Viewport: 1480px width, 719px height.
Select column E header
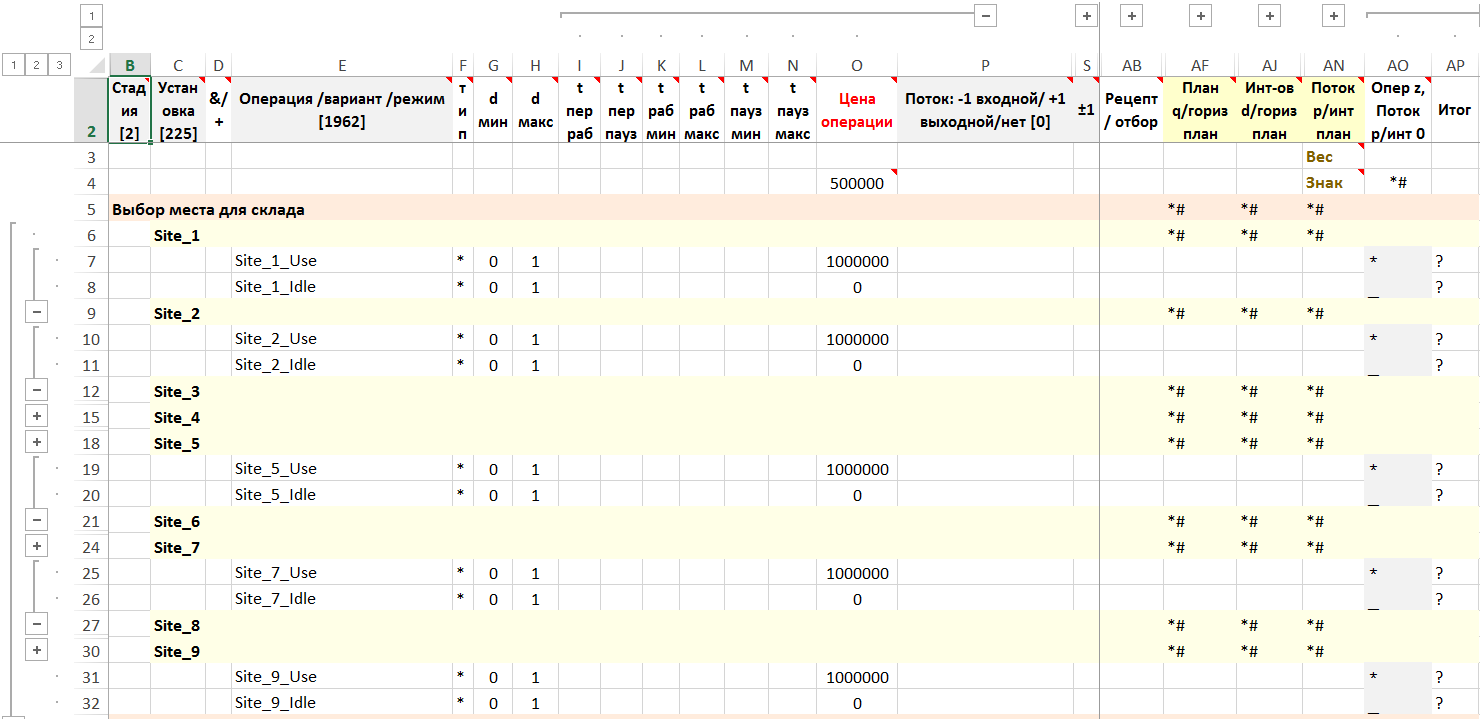point(342,66)
